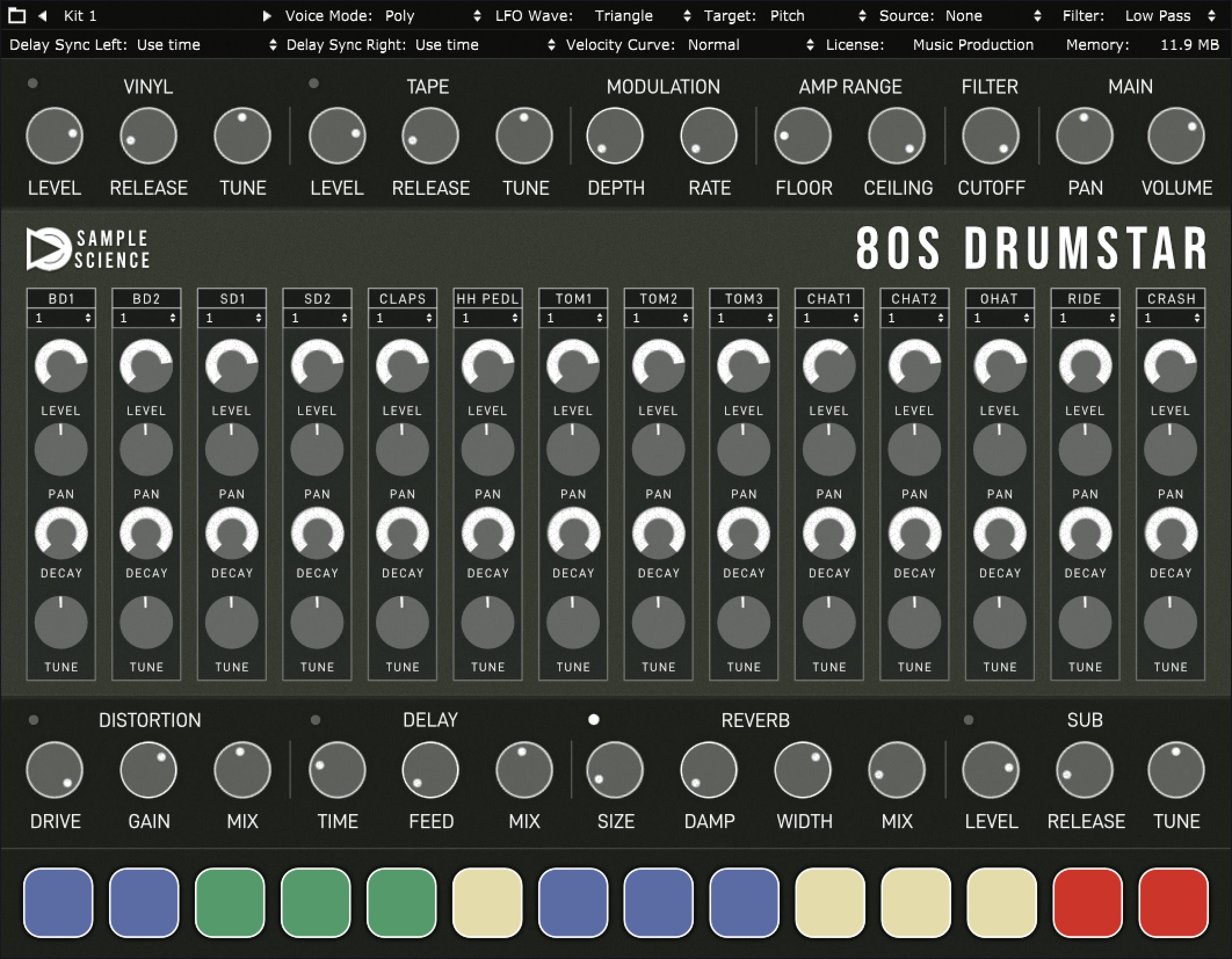
Task: Open the preset browser folder icon
Action: pyautogui.click(x=17, y=16)
